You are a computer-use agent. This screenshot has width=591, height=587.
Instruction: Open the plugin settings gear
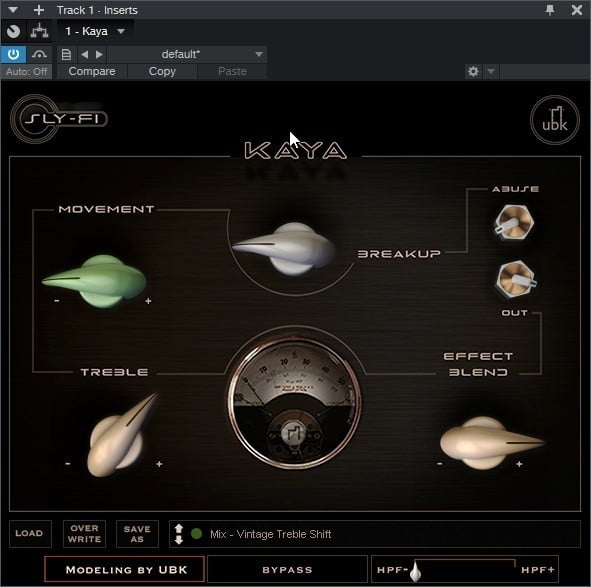pos(473,71)
